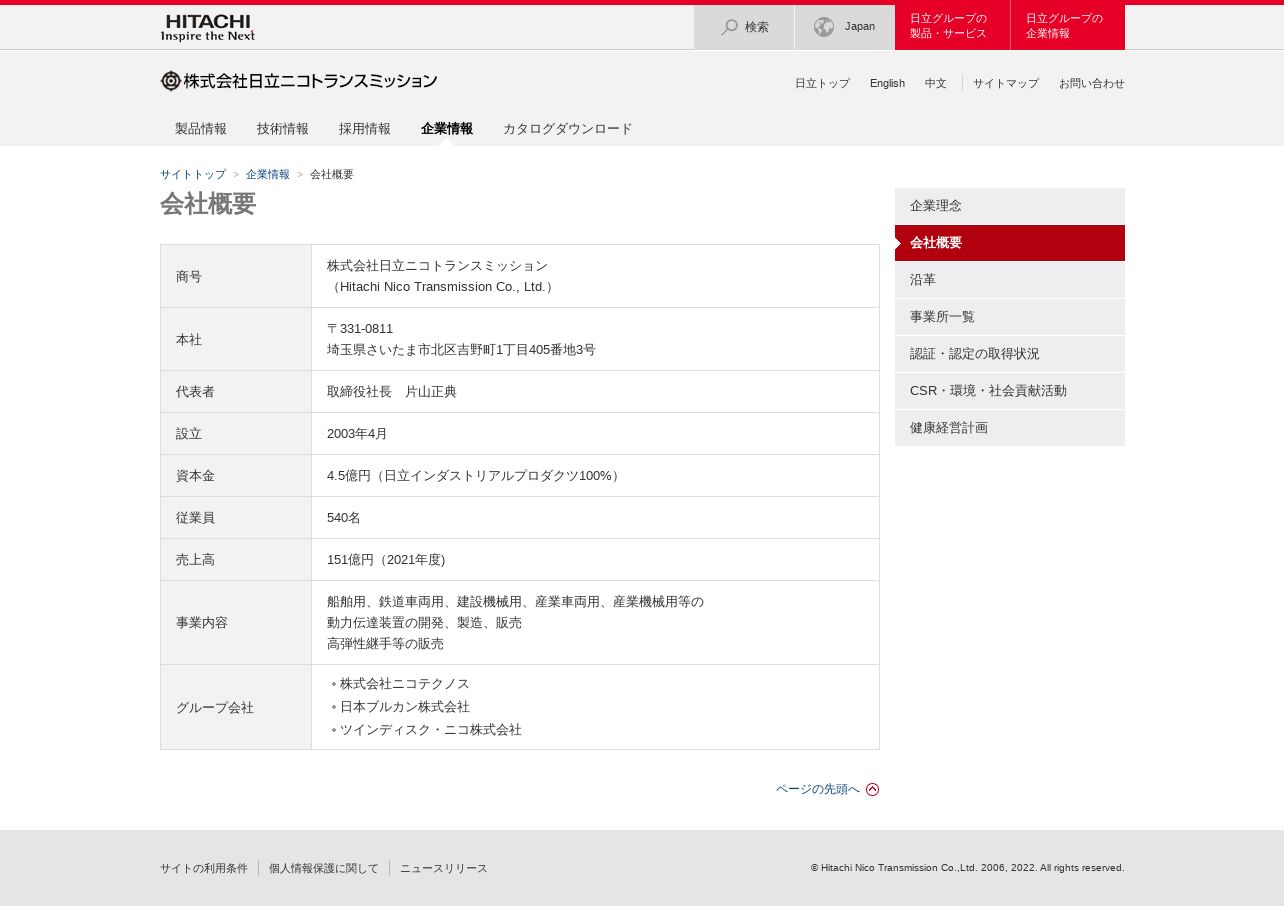Click the グループ会社 row label
This screenshot has width=1284, height=906.
click(x=215, y=708)
